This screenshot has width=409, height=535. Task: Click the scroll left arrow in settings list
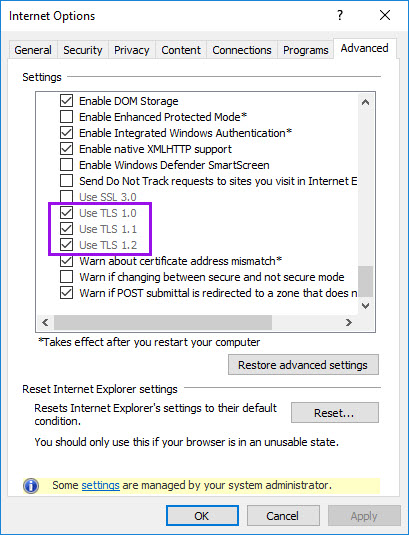pos(45,322)
